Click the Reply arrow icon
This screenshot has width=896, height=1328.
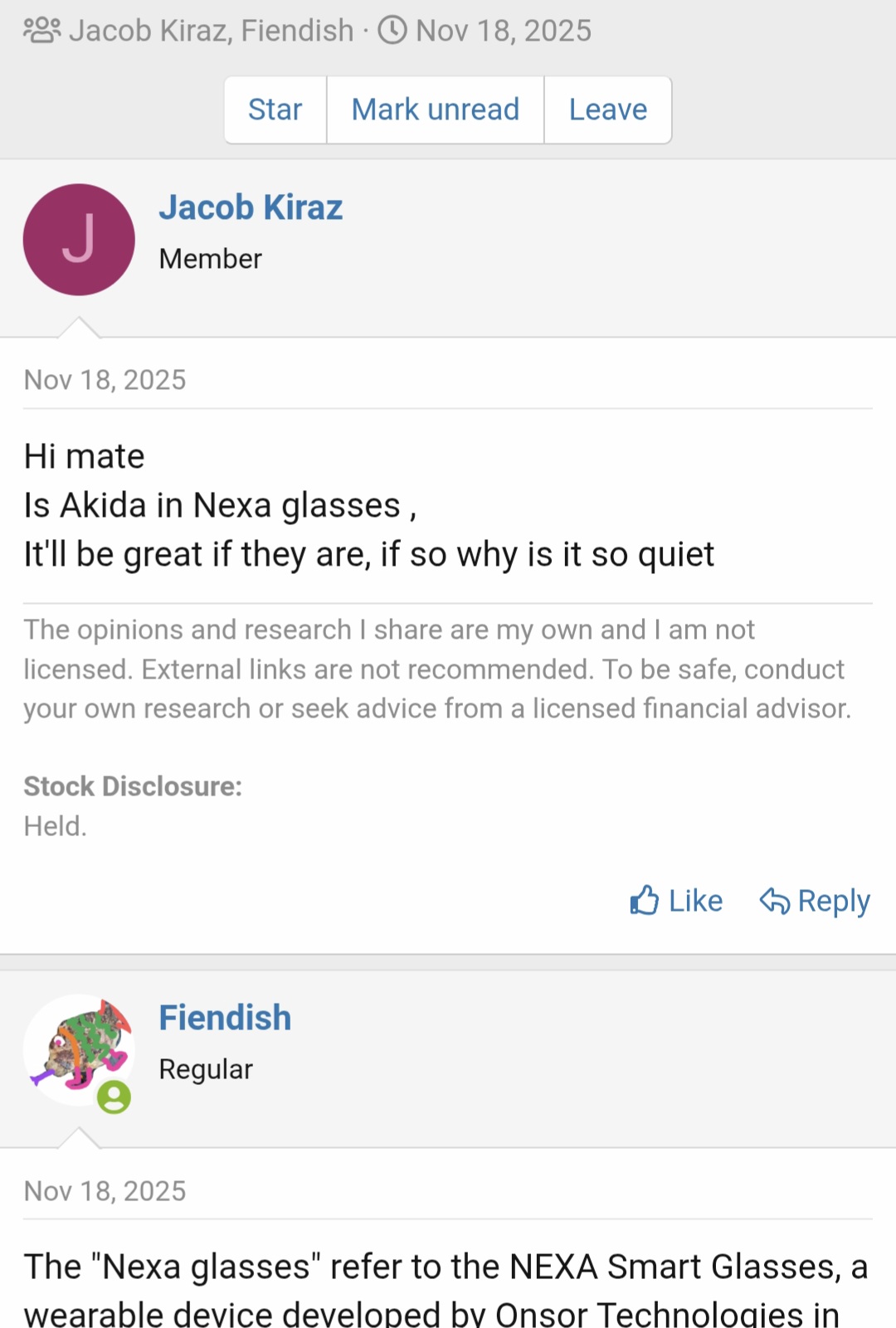click(774, 900)
